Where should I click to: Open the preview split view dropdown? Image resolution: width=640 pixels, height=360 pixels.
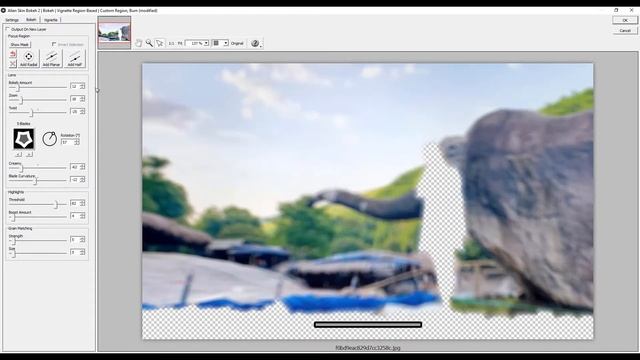point(225,43)
